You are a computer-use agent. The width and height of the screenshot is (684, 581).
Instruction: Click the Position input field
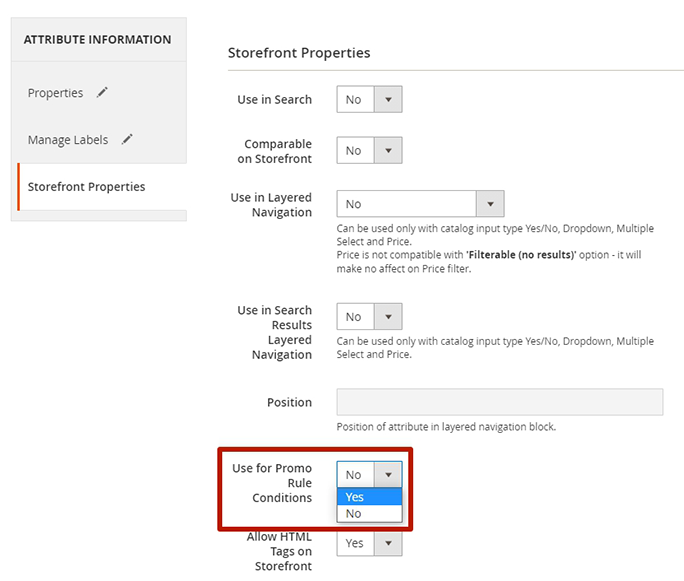pos(500,402)
